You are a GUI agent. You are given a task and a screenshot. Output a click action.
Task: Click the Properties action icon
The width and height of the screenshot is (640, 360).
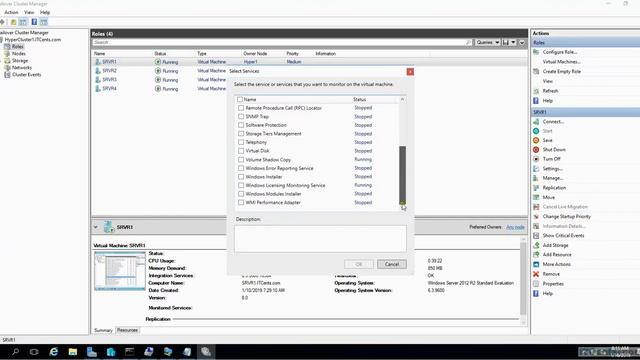point(536,284)
